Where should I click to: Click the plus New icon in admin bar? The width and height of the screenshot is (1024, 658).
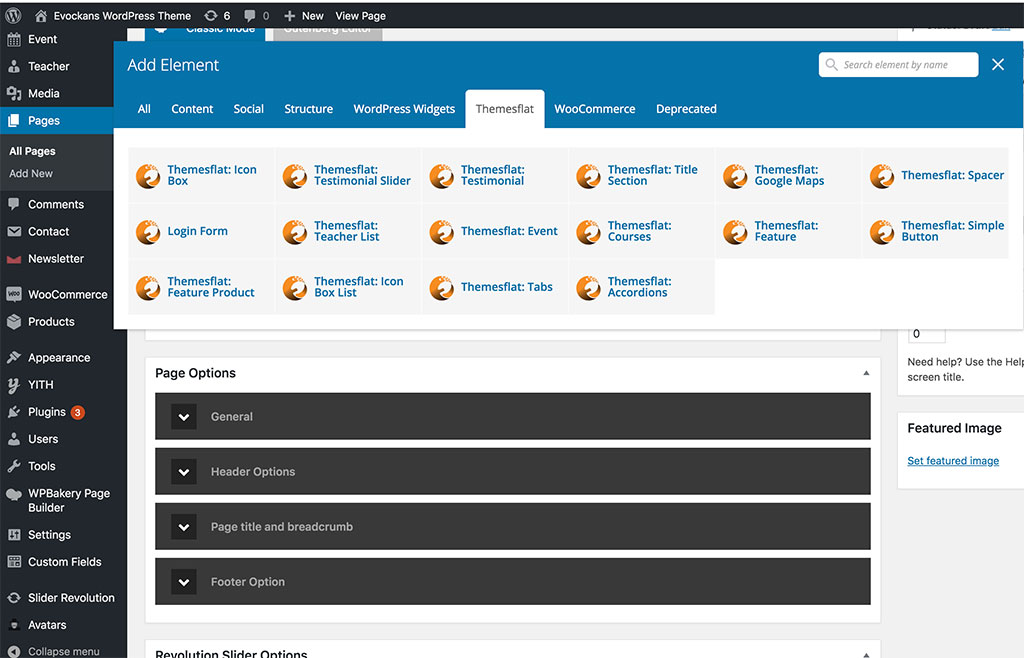tap(289, 16)
